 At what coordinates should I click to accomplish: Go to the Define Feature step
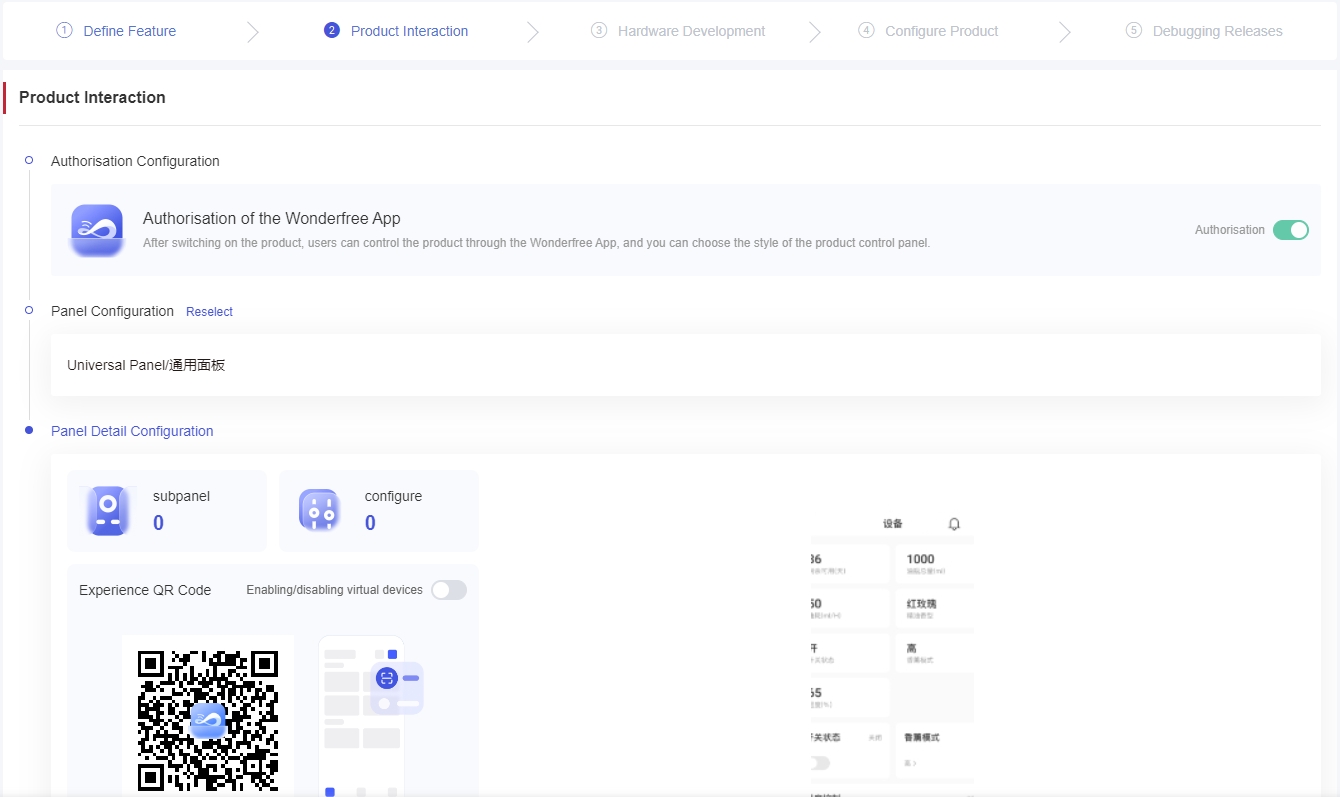tap(116, 31)
